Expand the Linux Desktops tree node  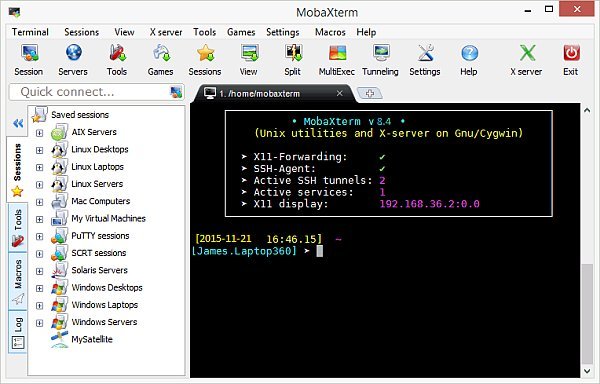(x=39, y=150)
